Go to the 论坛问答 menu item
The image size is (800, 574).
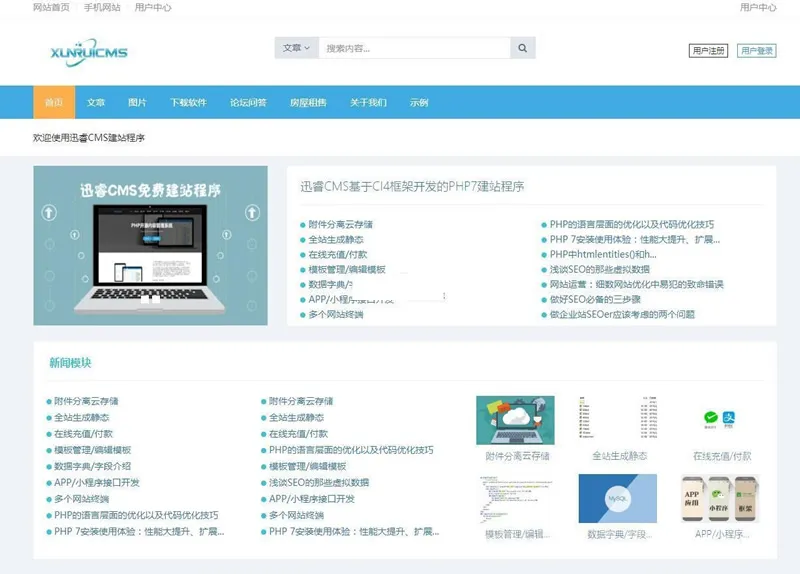coord(248,103)
